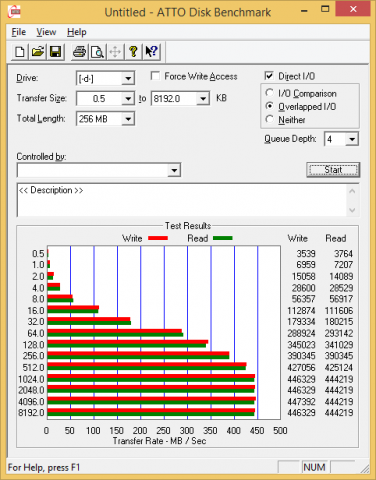The image size is (376, 480).
Task: Click the Transfer Rate - MB / Sec axis label
Action: tap(159, 441)
